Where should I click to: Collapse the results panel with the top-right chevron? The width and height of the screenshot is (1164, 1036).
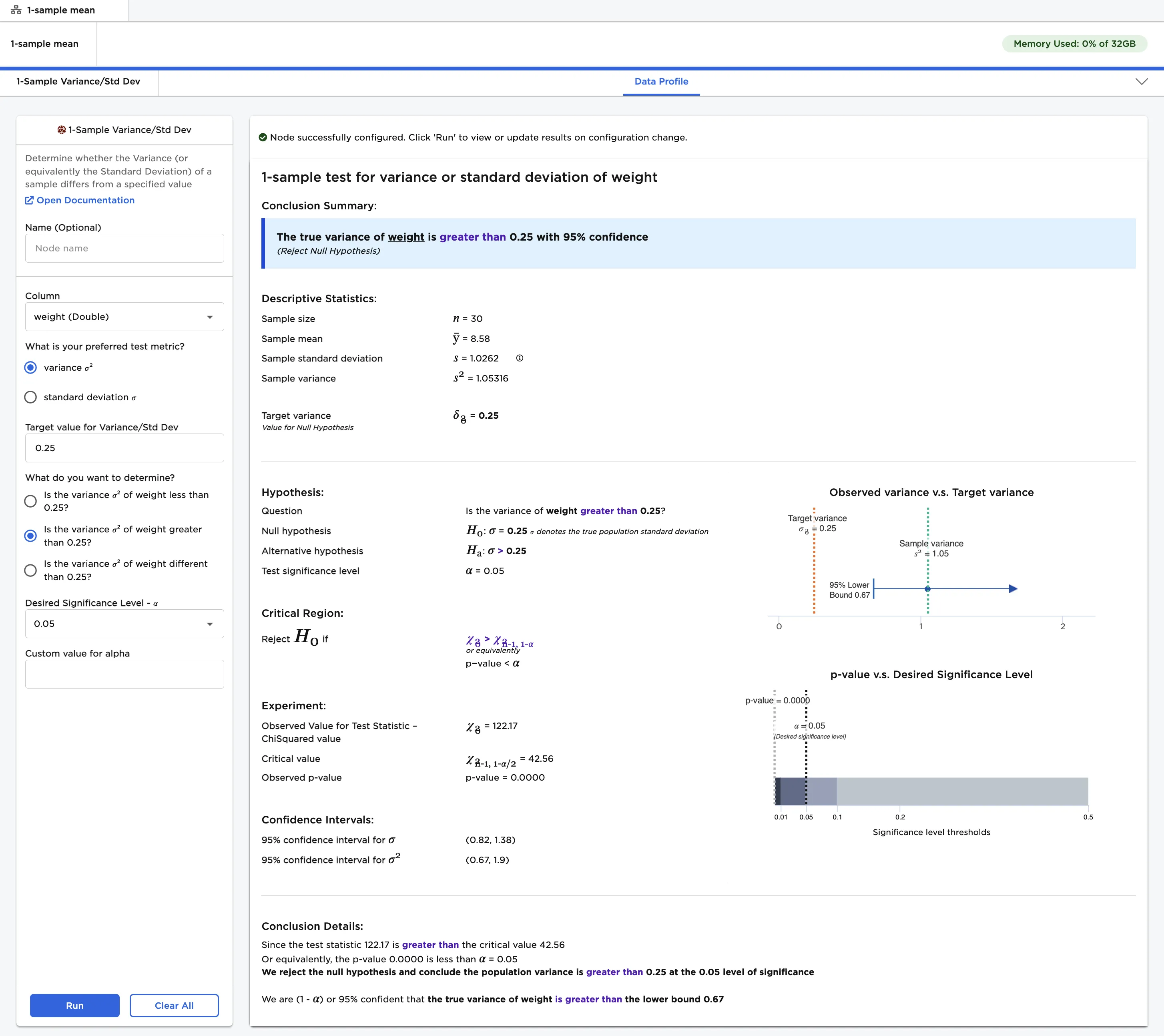(x=1141, y=81)
